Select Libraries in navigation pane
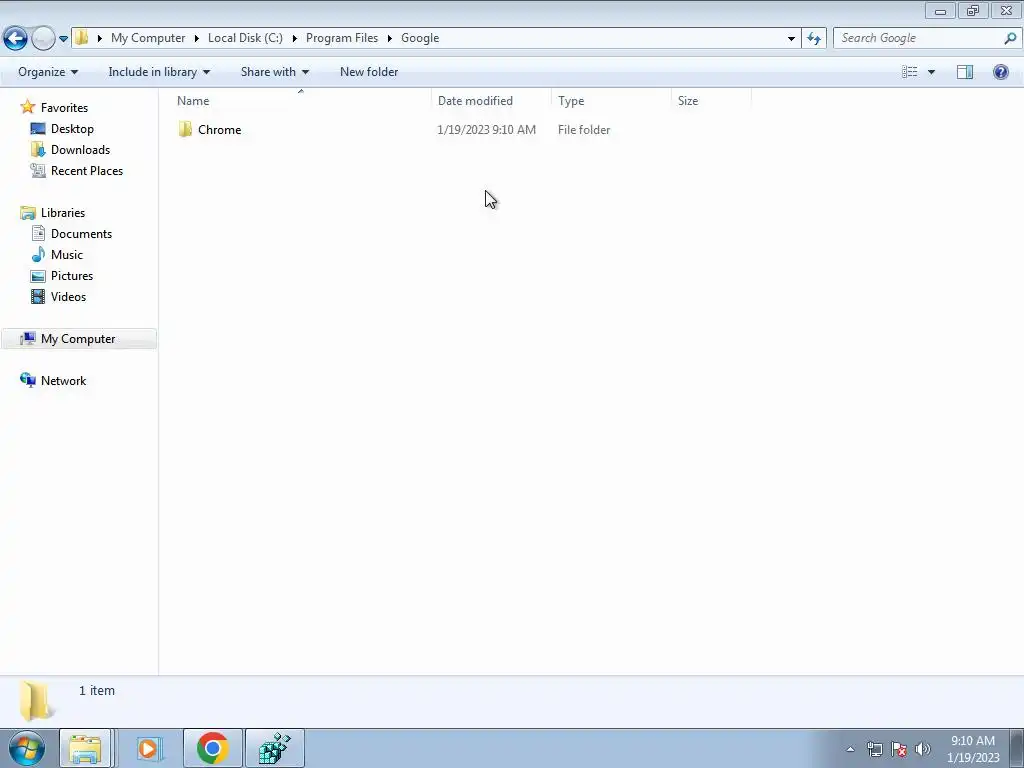 click(x=63, y=212)
